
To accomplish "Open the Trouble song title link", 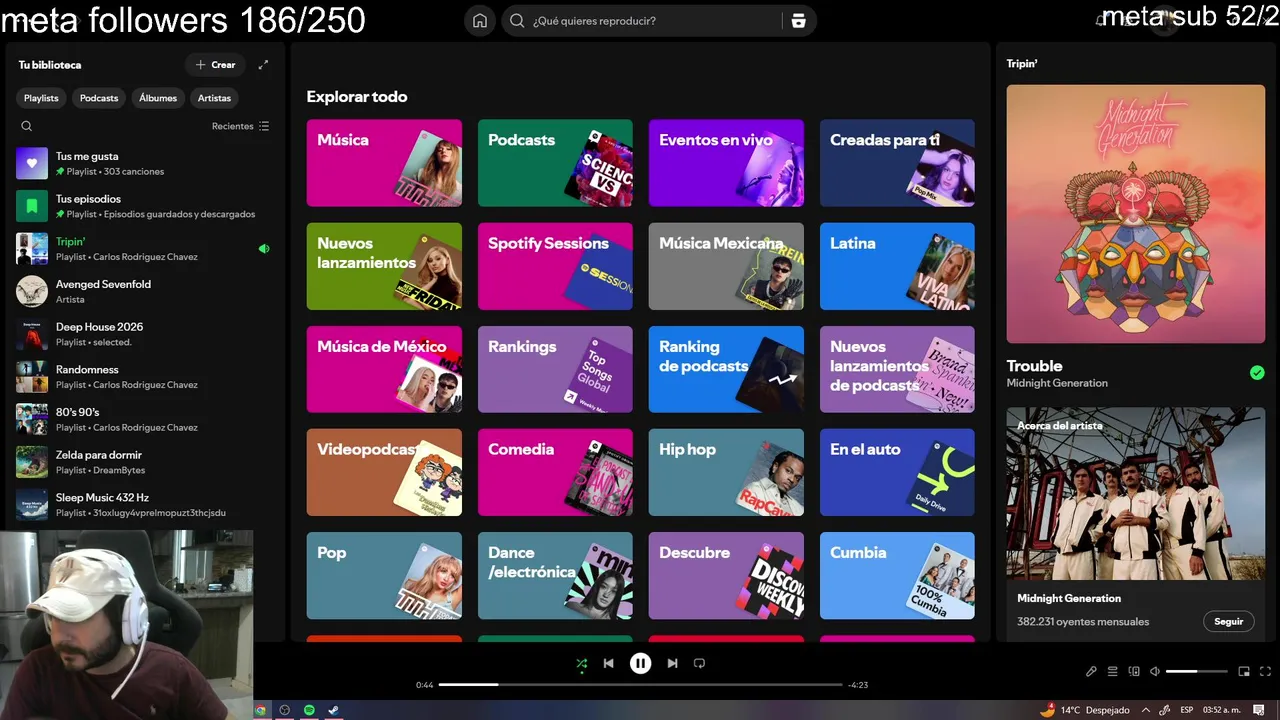I will pyautogui.click(x=1034, y=366).
